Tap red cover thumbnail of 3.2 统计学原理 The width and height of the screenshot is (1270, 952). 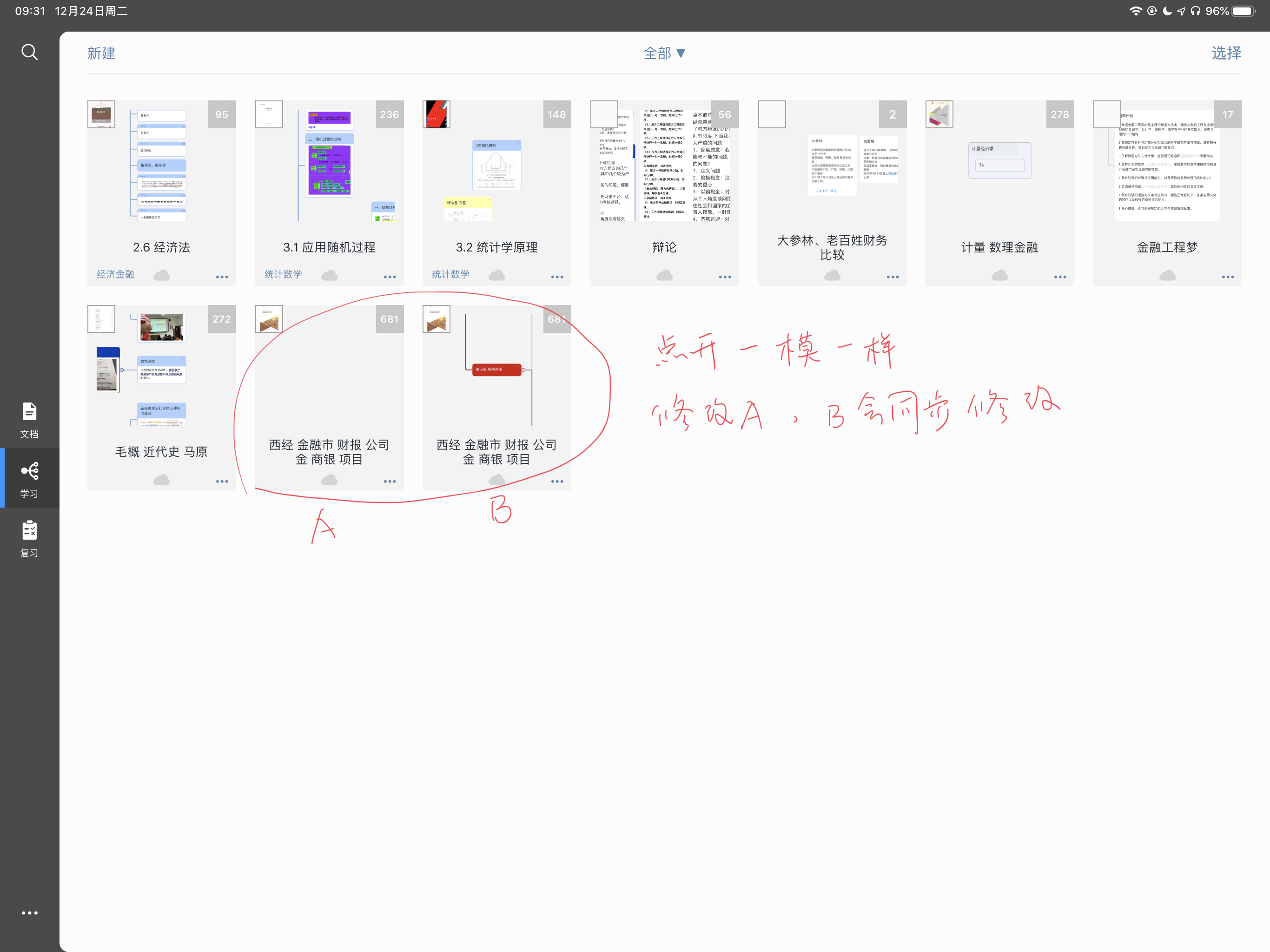pyautogui.click(x=437, y=114)
